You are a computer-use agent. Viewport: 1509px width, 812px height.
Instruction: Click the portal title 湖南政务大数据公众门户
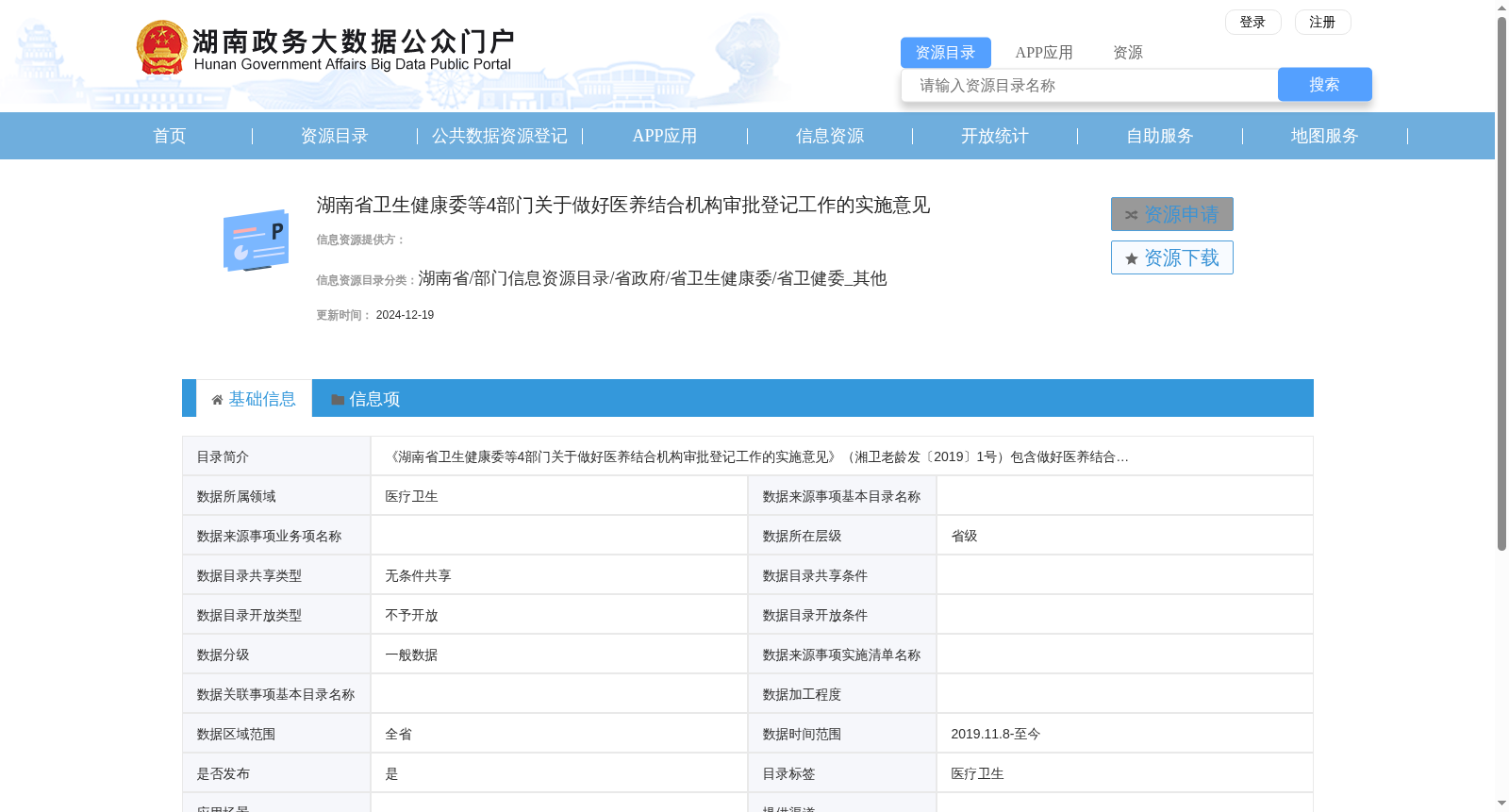(354, 41)
